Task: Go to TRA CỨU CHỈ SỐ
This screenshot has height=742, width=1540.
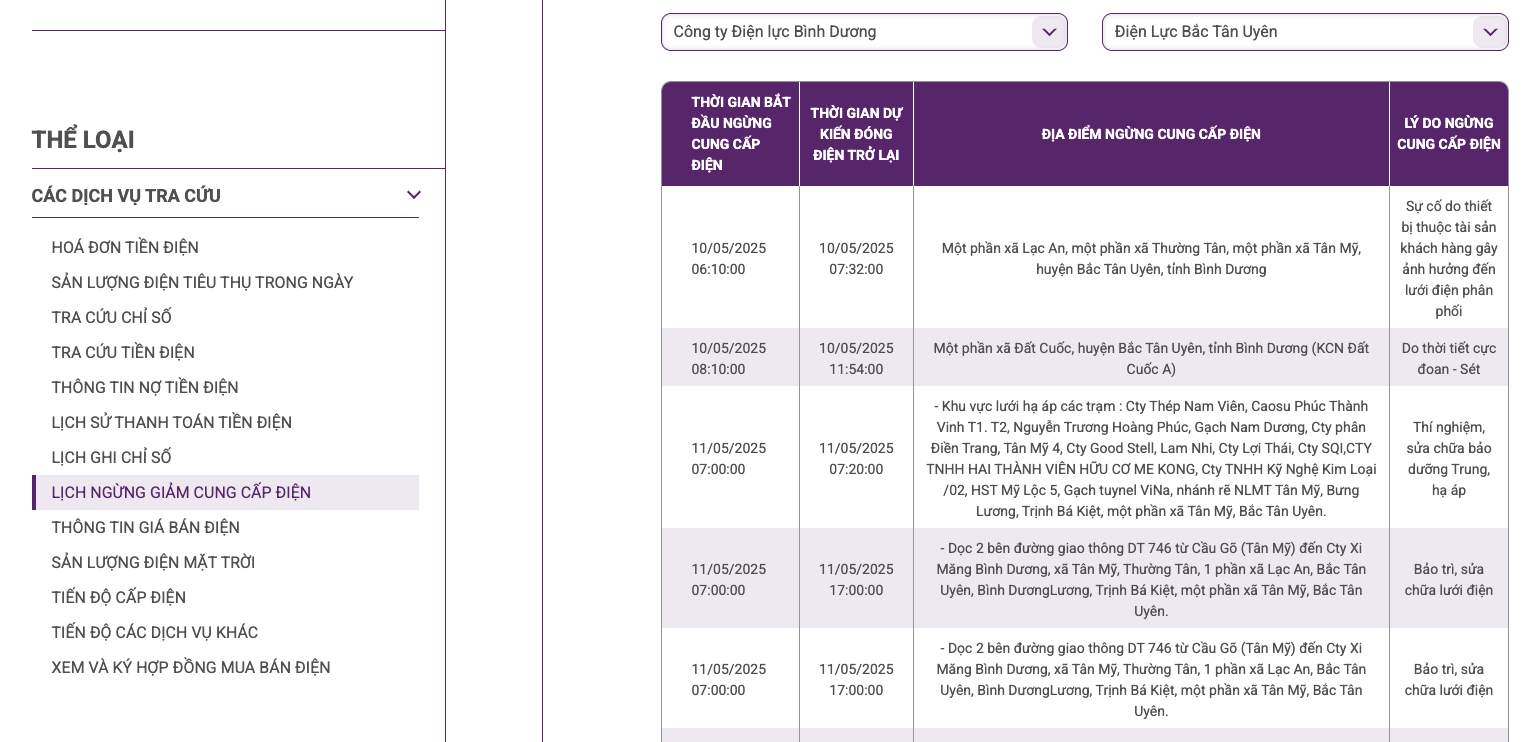Action: point(112,318)
